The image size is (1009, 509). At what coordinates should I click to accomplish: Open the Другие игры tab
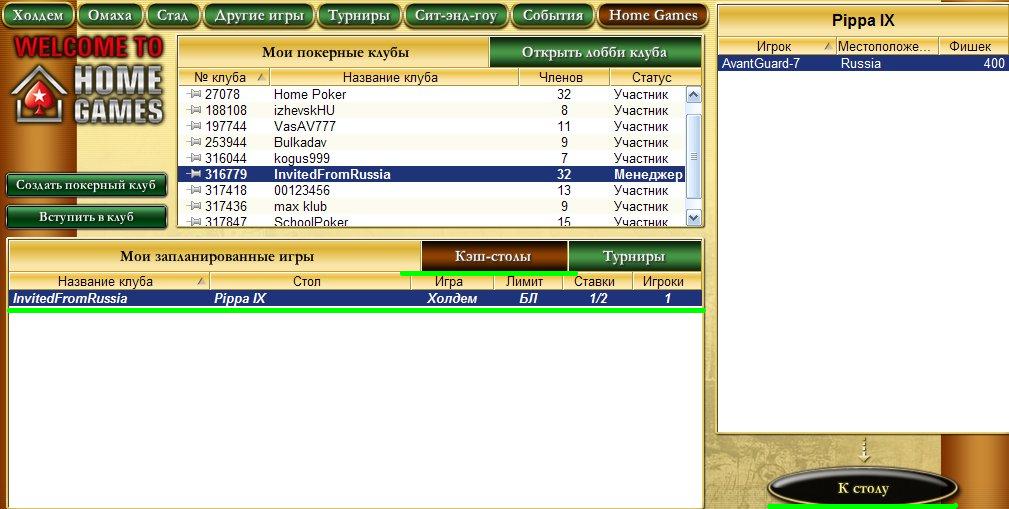[x=258, y=15]
